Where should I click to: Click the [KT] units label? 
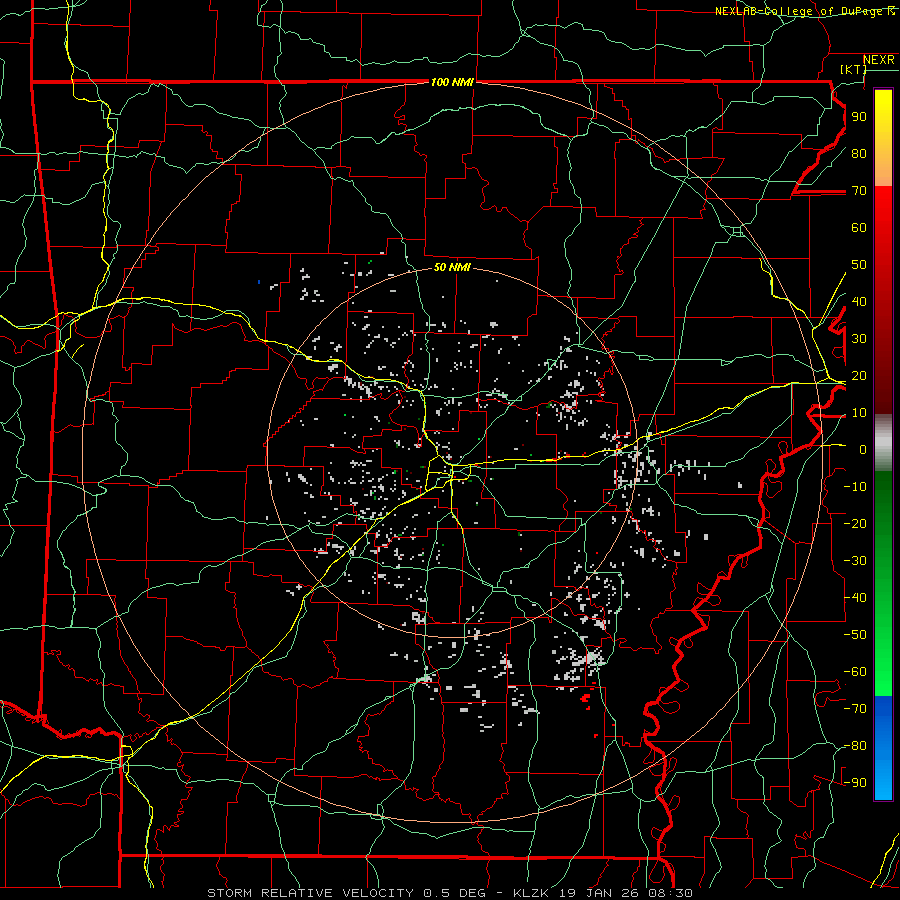tap(853, 69)
